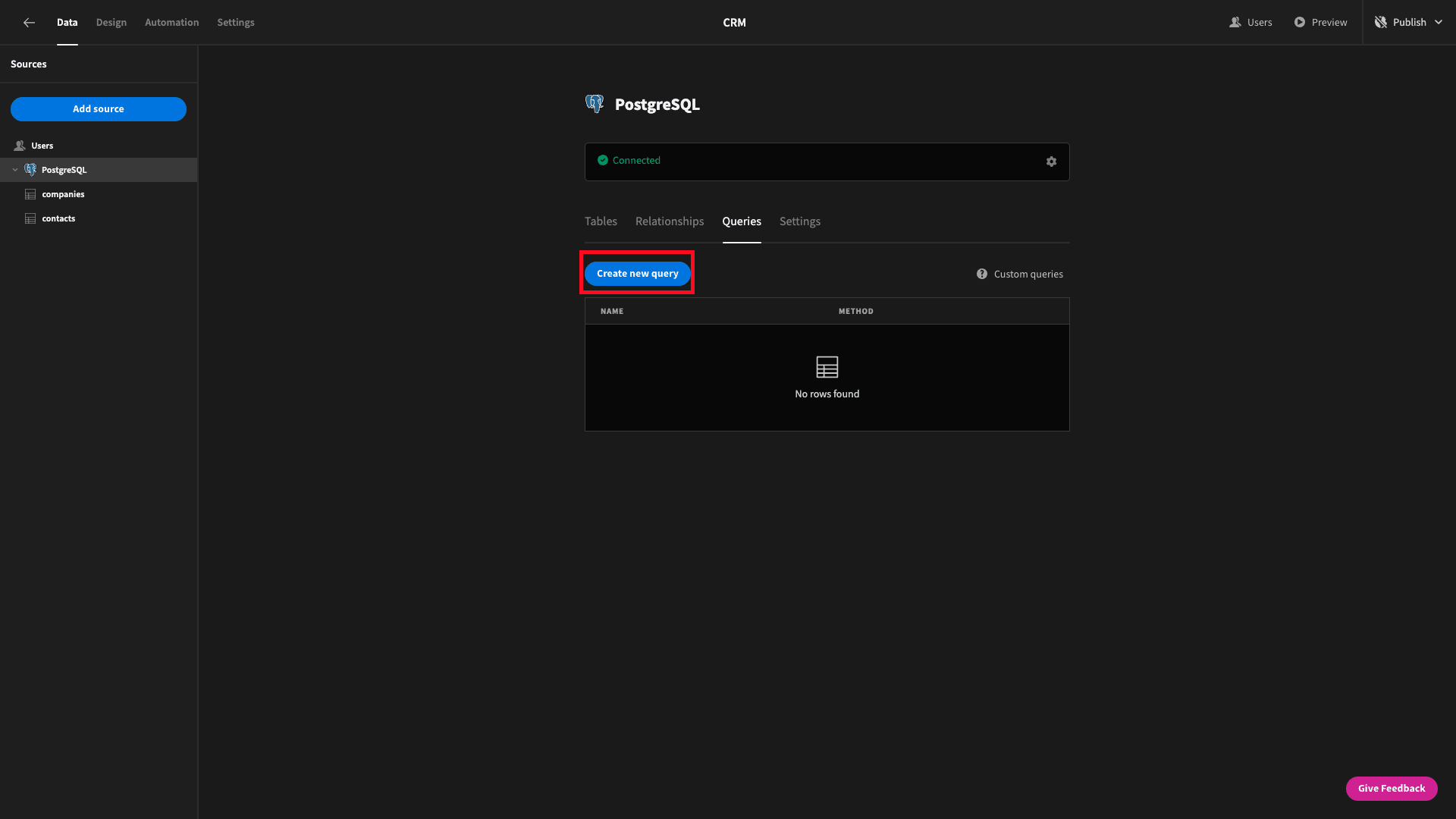Click the Publish rocket icon

point(1381,22)
